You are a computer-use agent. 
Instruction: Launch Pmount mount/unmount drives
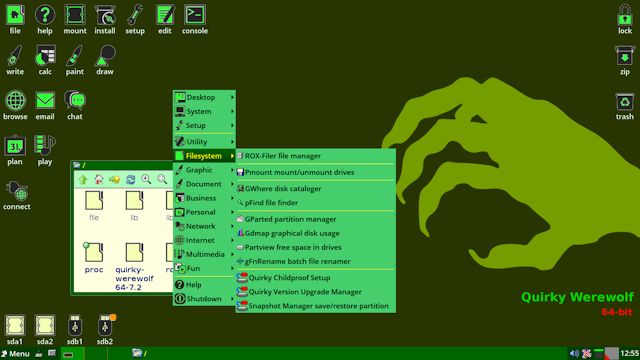[315, 172]
